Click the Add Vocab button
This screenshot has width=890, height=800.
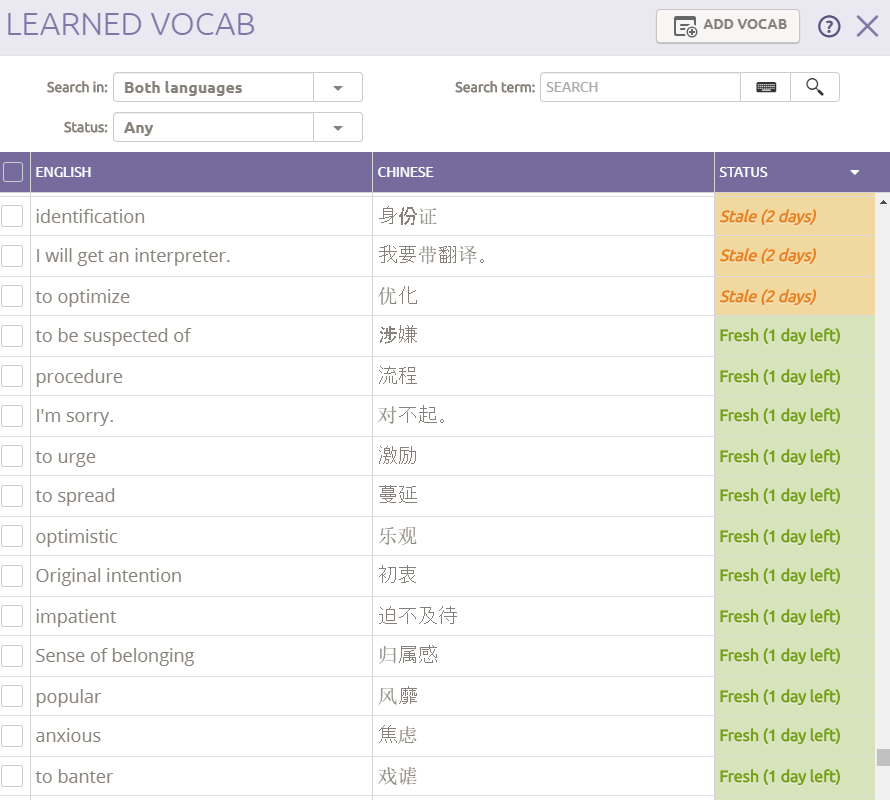click(728, 26)
